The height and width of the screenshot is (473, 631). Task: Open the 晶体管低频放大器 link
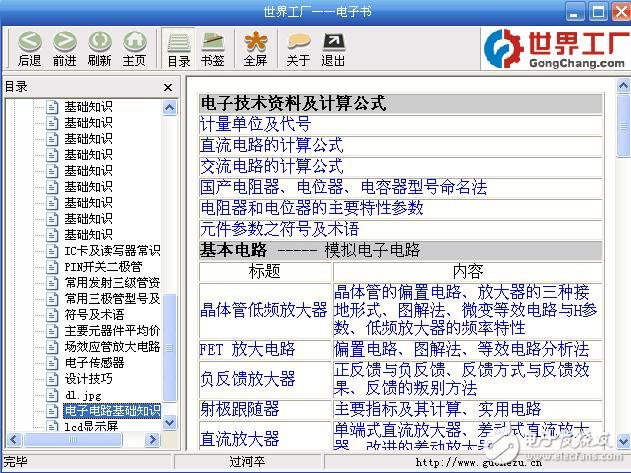pyautogui.click(x=263, y=310)
